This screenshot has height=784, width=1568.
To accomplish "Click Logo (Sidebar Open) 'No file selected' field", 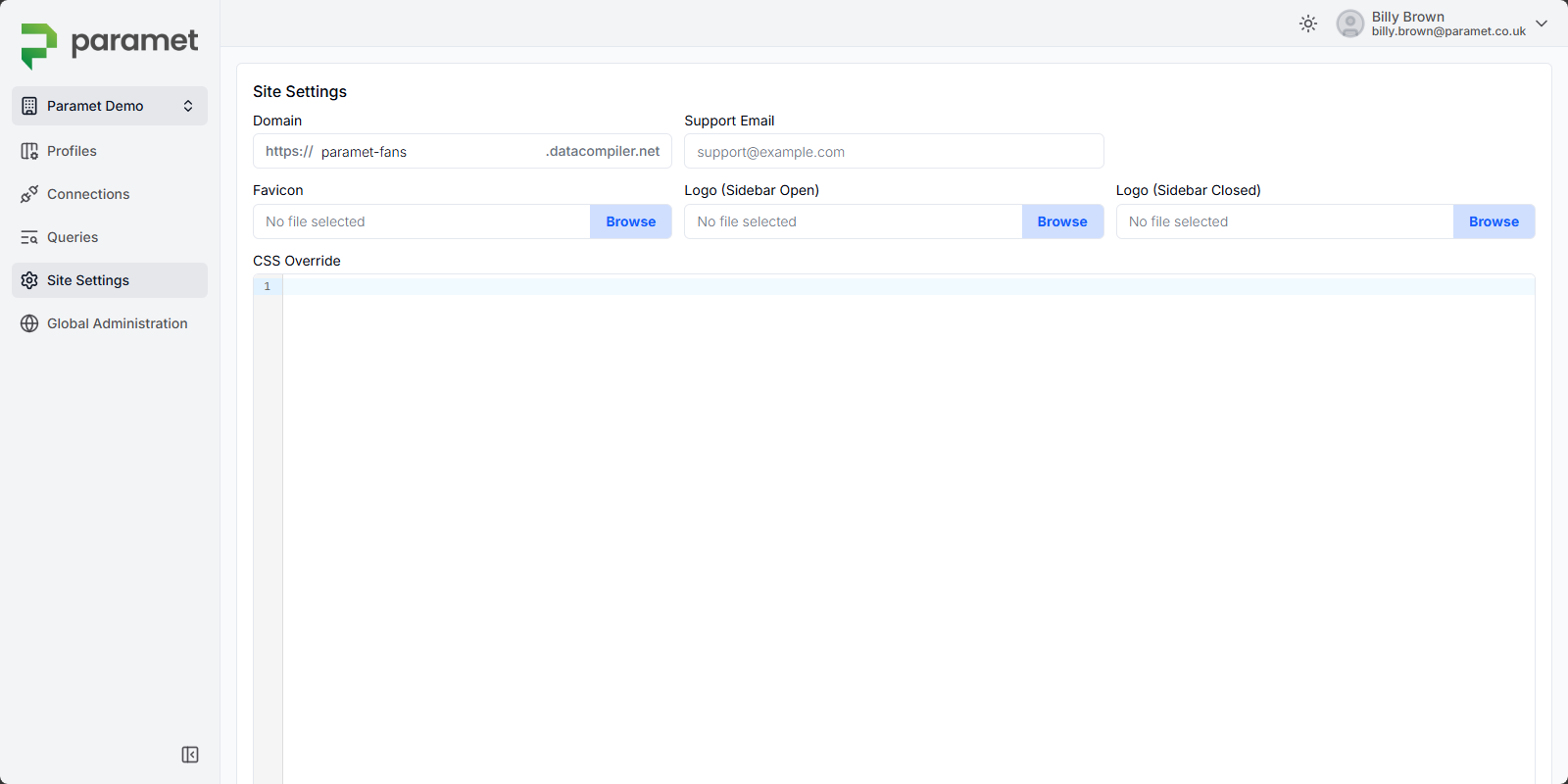I will (x=853, y=221).
